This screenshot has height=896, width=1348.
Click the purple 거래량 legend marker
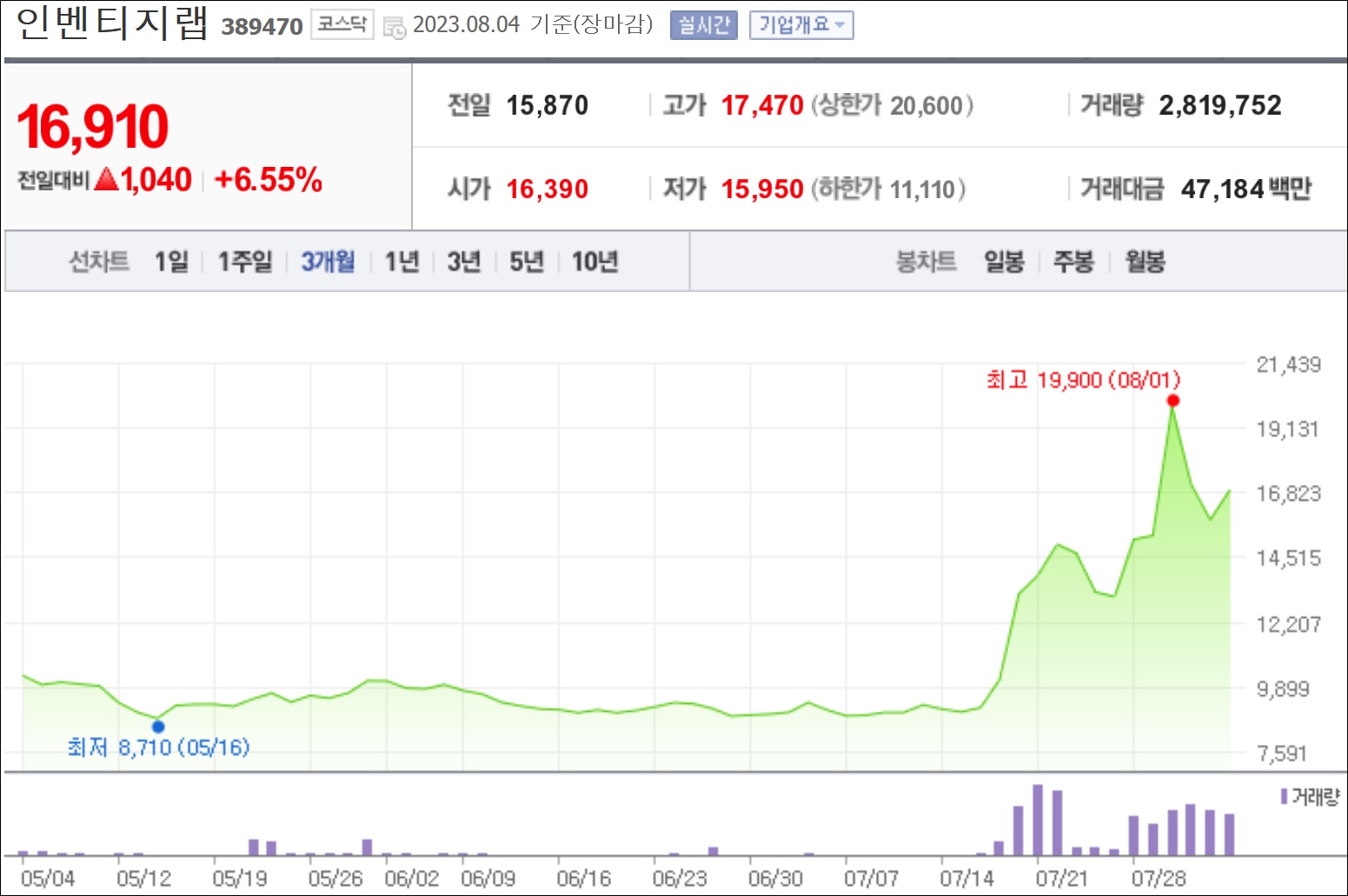1284,796
